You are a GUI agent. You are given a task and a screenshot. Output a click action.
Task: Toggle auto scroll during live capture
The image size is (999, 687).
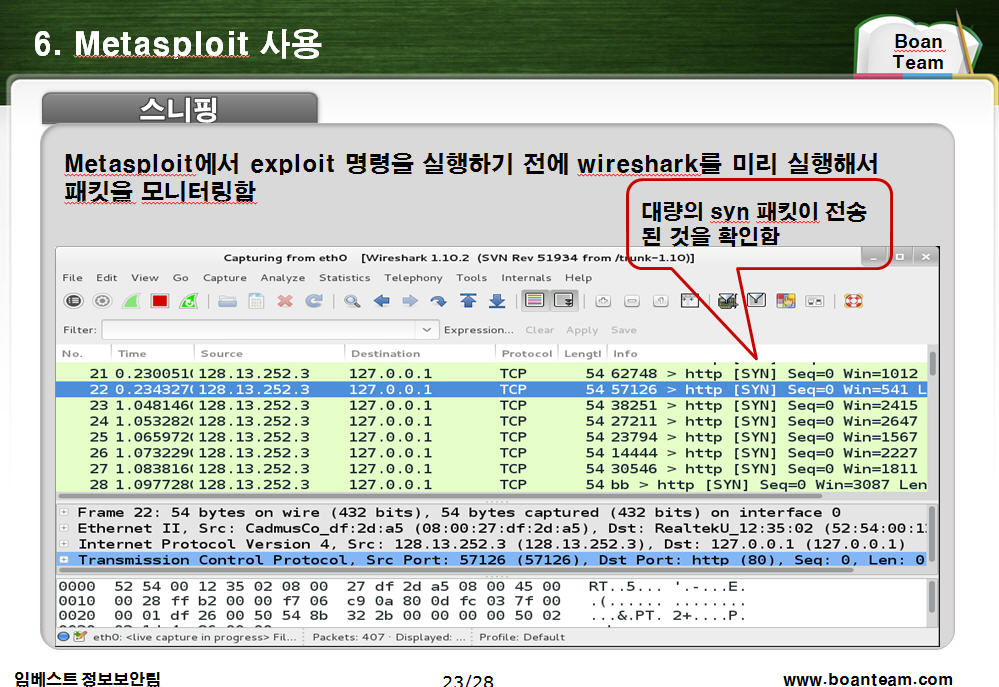tap(564, 300)
